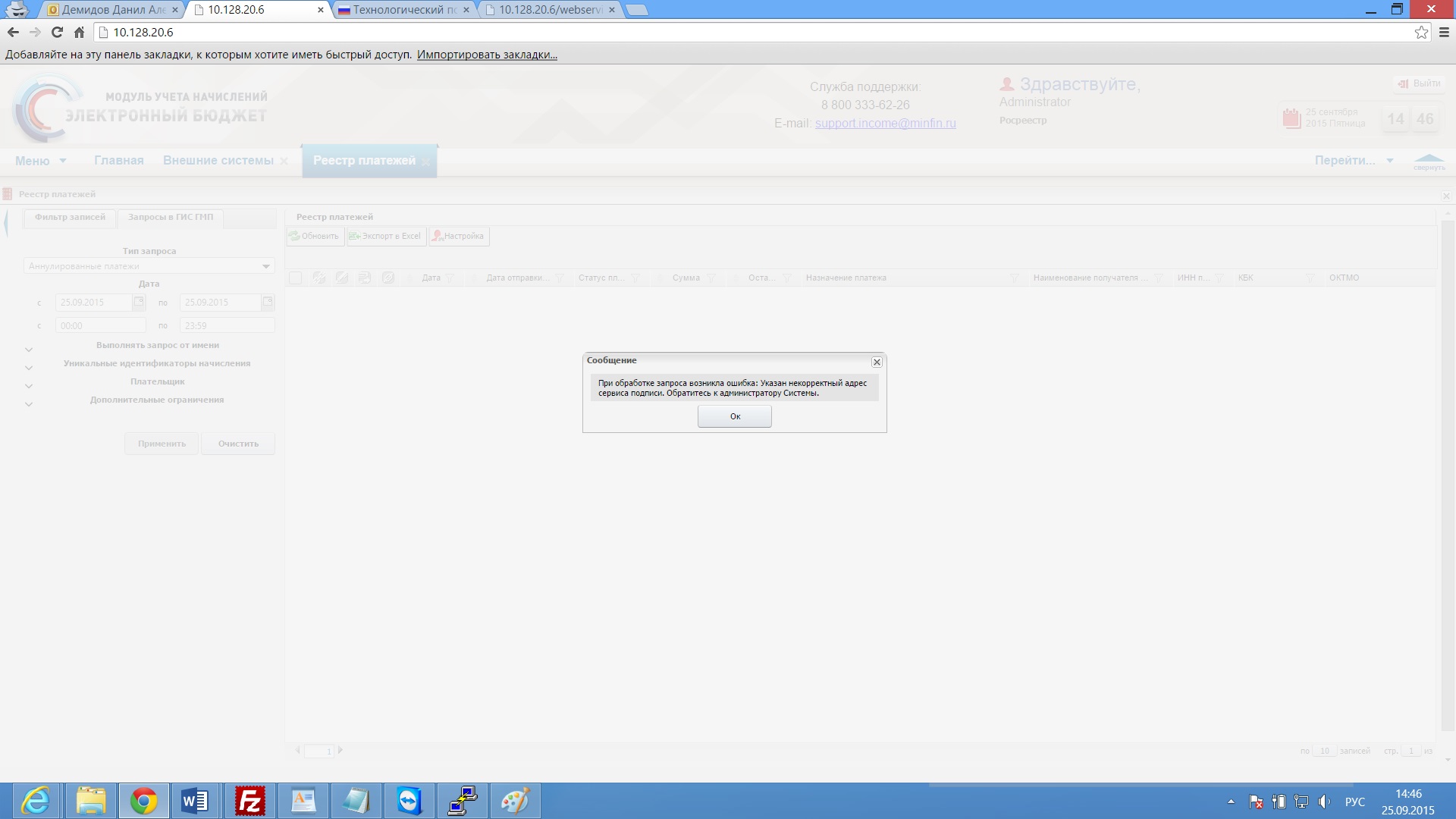
Task: Toggle the select-all checkbox in table header
Action: [296, 278]
